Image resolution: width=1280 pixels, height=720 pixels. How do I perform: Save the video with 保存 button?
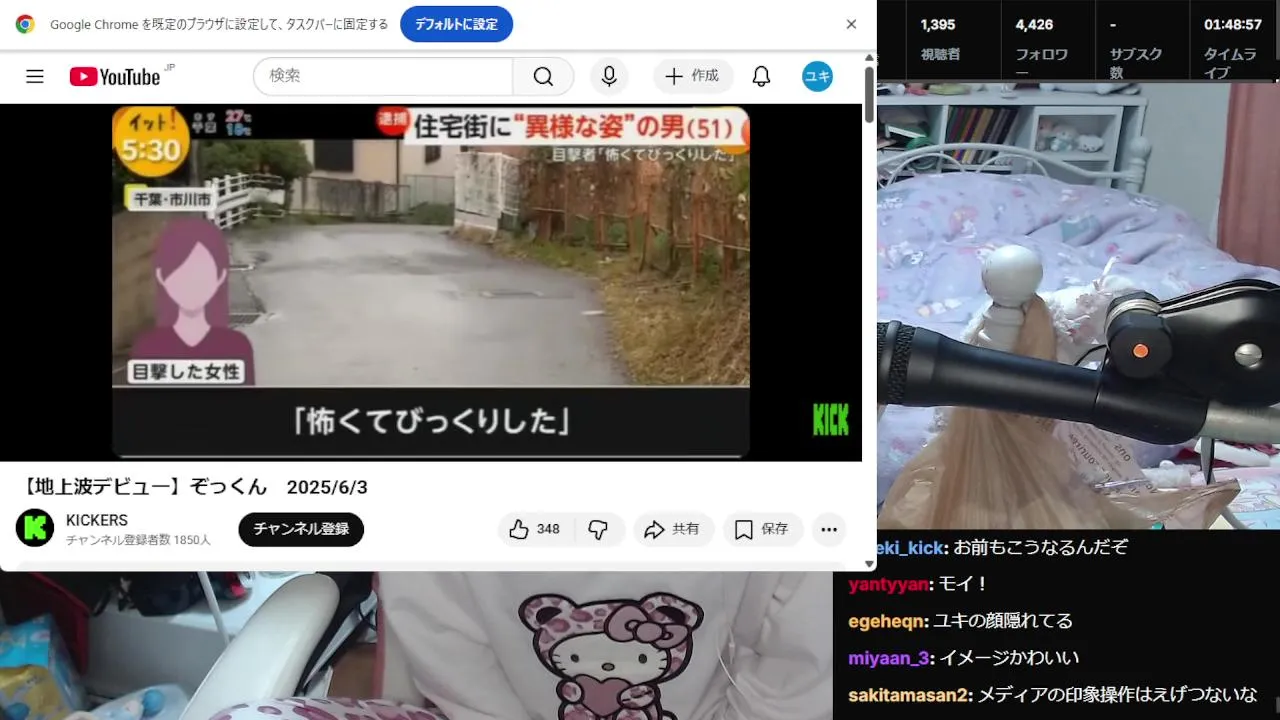point(762,529)
